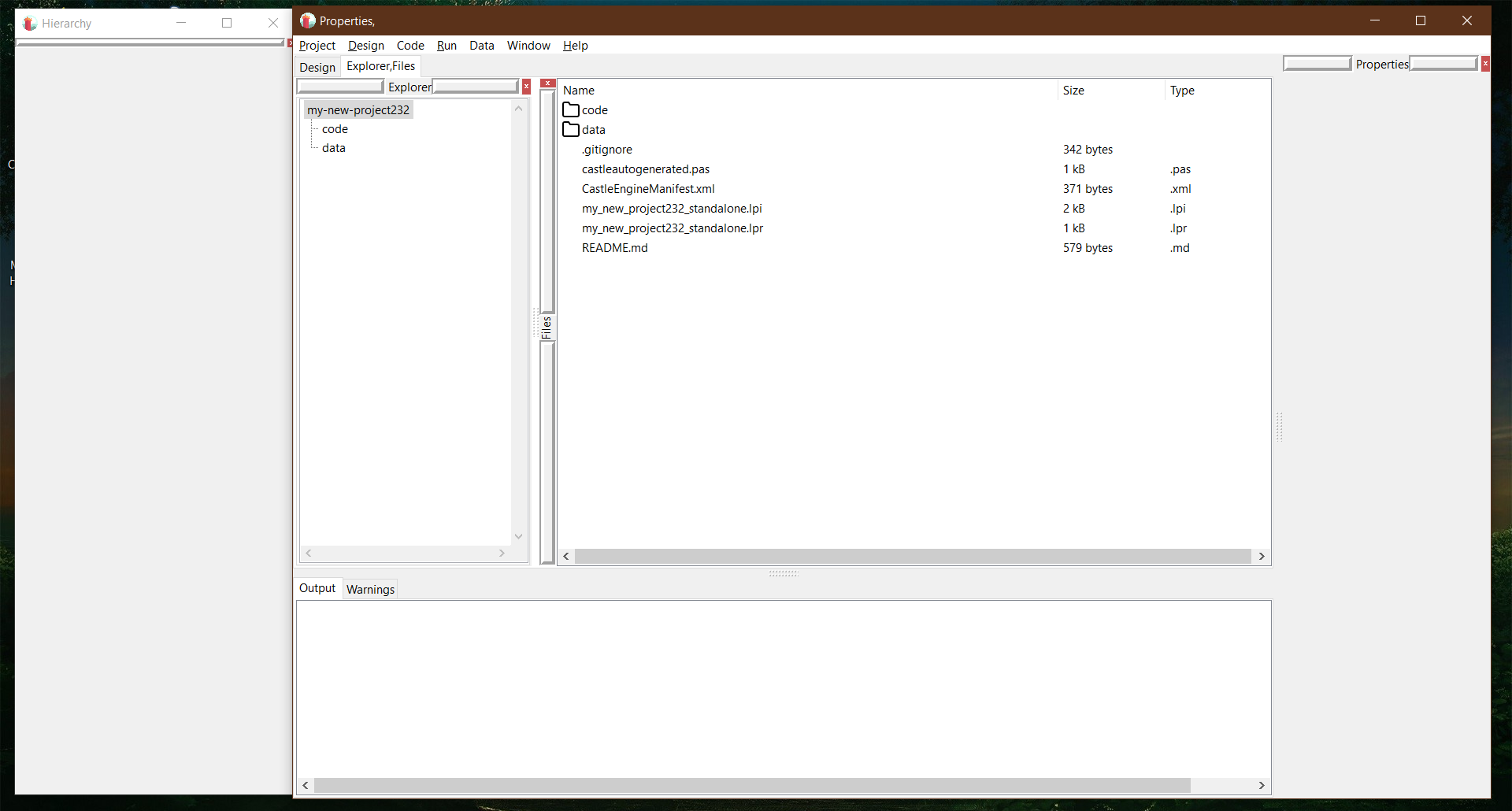Switch to the Design tab
The height and width of the screenshot is (811, 1512).
pos(317,67)
